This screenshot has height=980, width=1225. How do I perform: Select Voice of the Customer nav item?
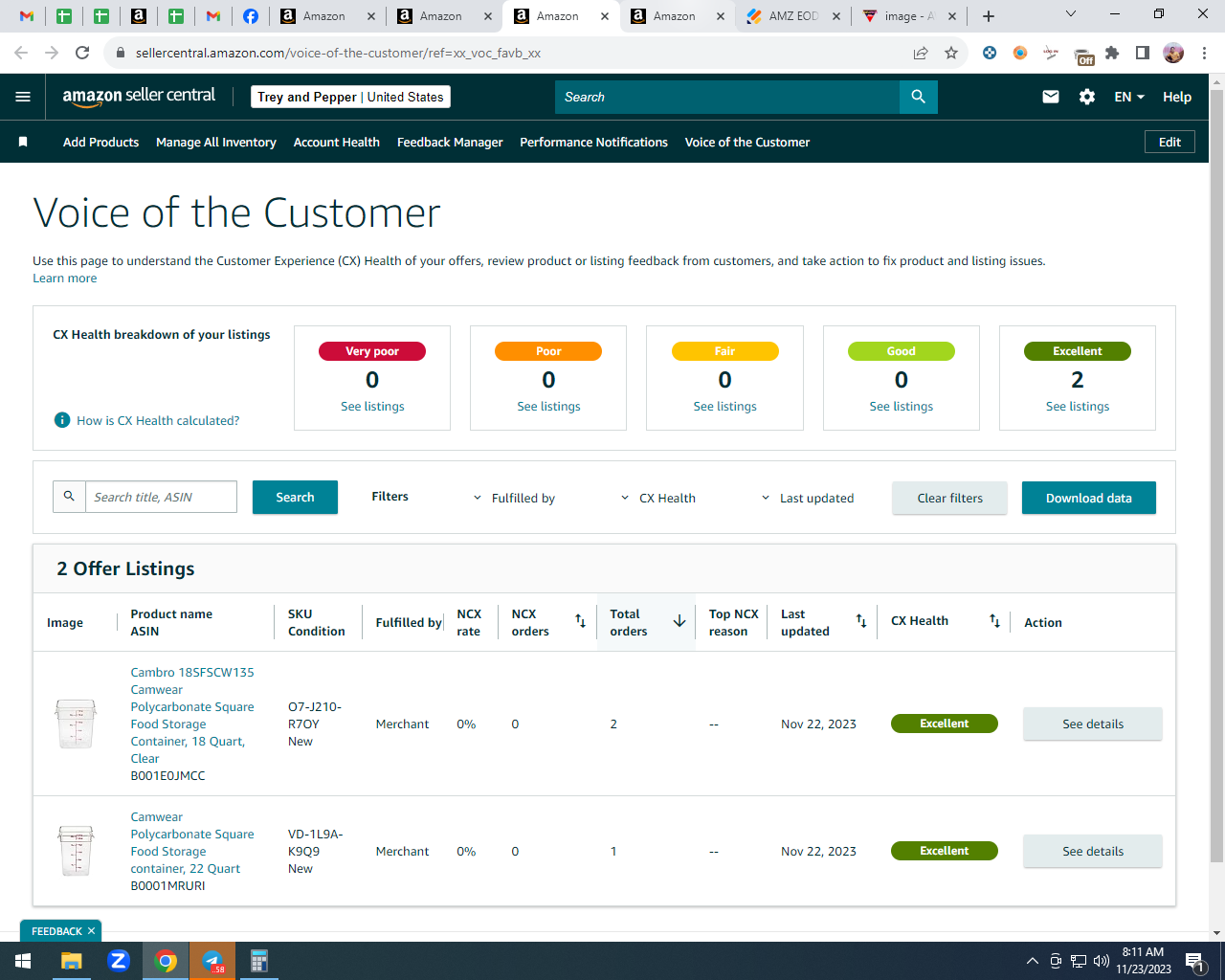click(747, 142)
